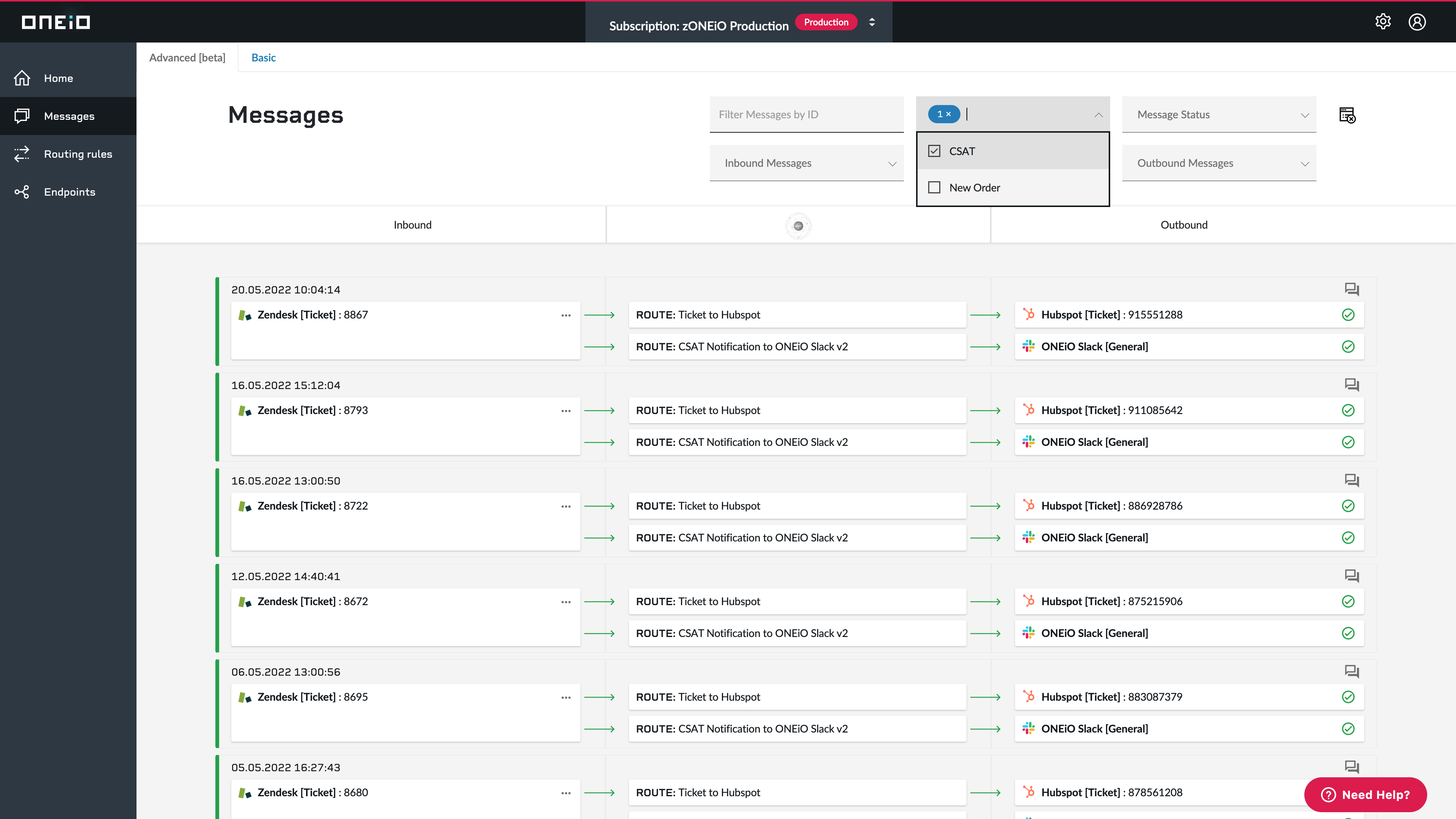Click the Production environment badge
The image size is (1456, 819).
coord(826,22)
